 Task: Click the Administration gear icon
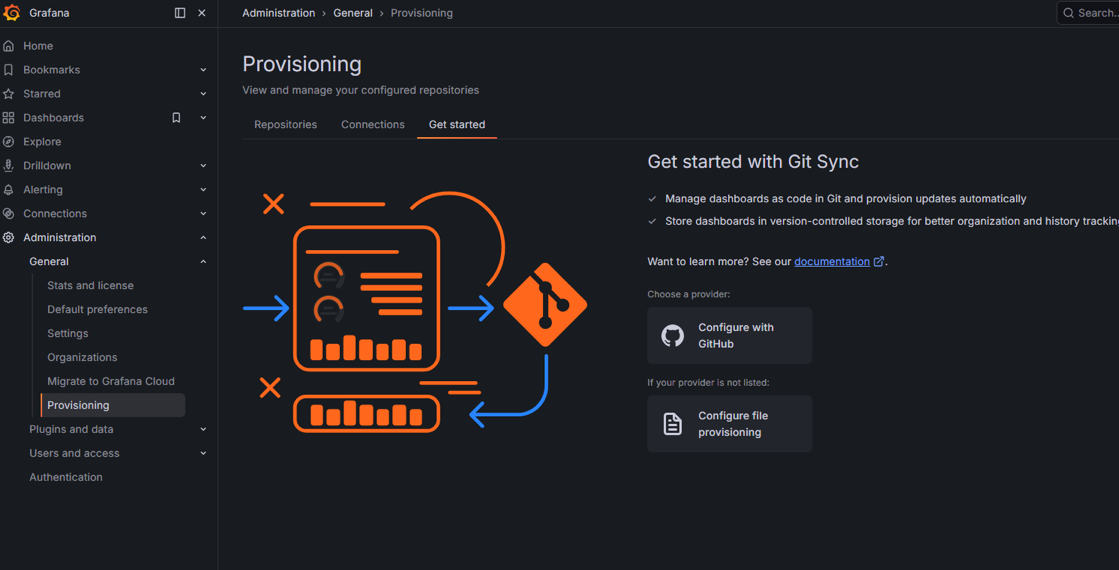pos(9,238)
